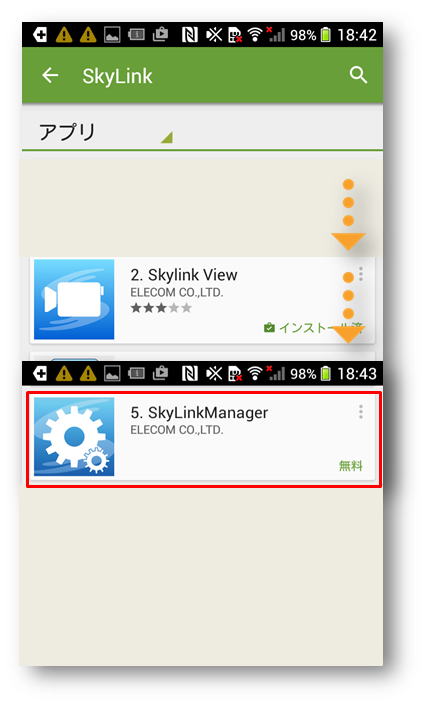Tap the Wi-Fi icon in the 18:43 status bar
The width and height of the screenshot is (427, 705).
tap(255, 373)
